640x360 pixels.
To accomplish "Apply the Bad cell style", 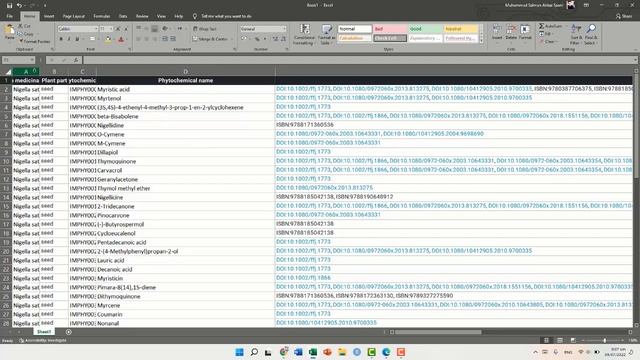I will (390, 29).
